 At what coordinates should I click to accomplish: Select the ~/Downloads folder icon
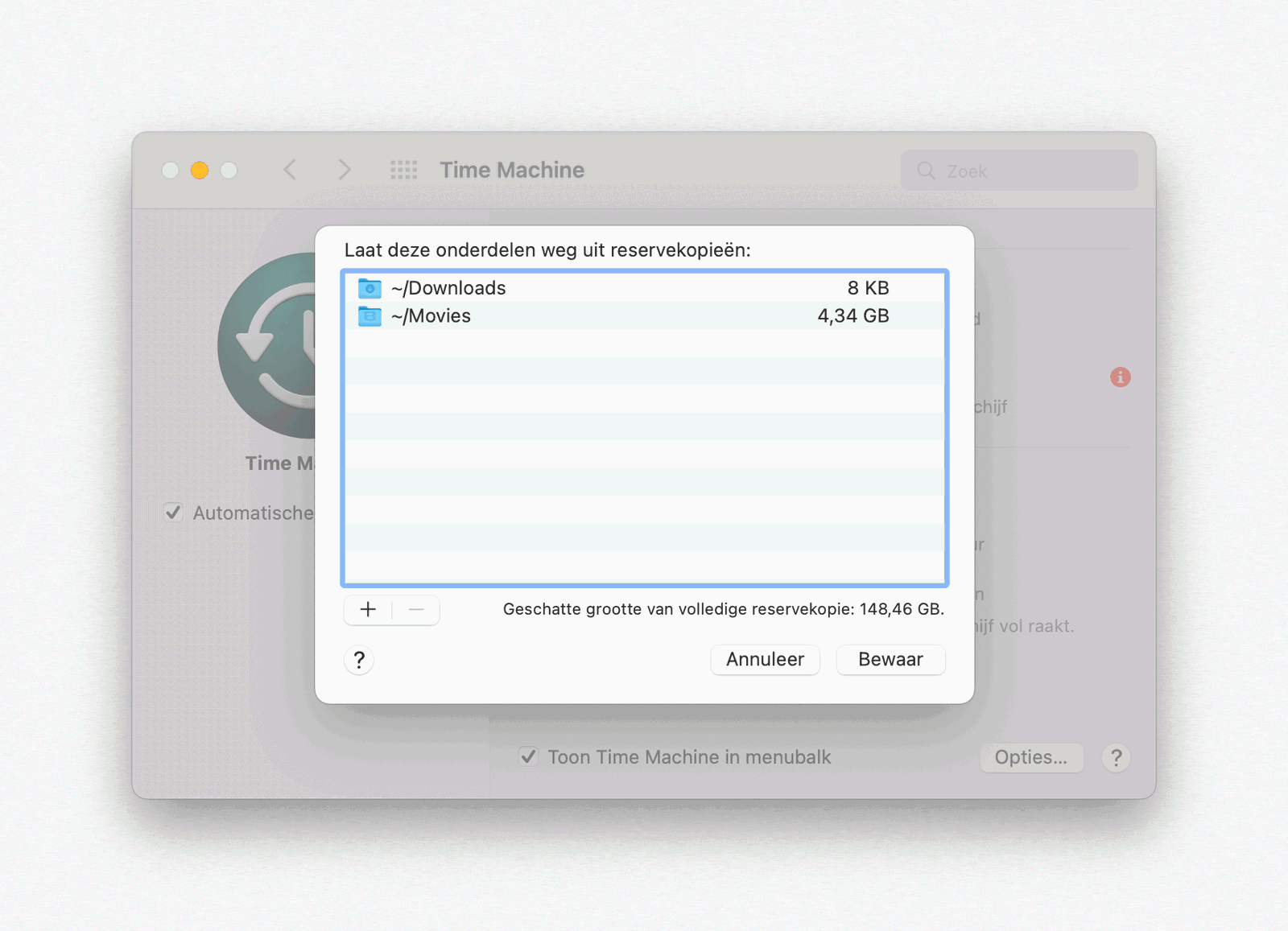pos(369,288)
